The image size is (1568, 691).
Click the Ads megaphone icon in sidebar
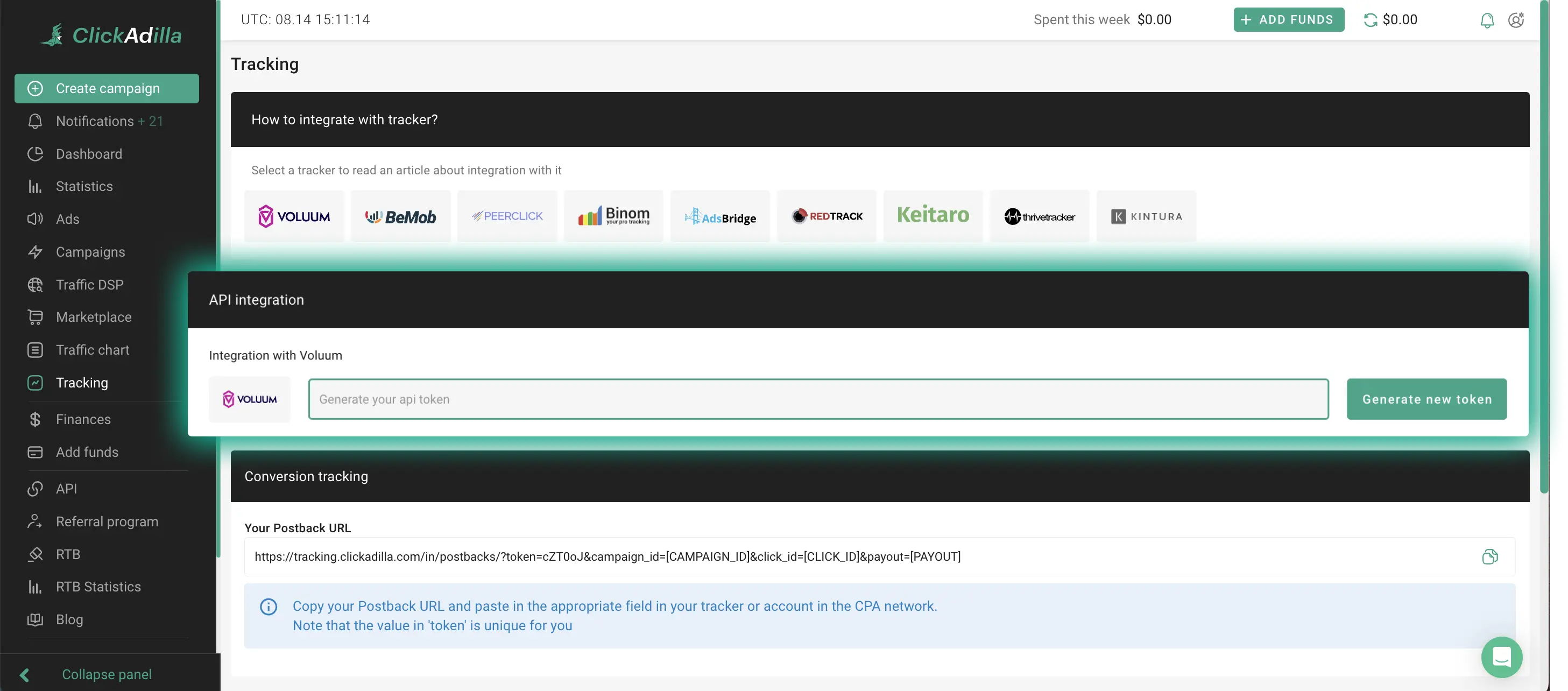point(34,218)
